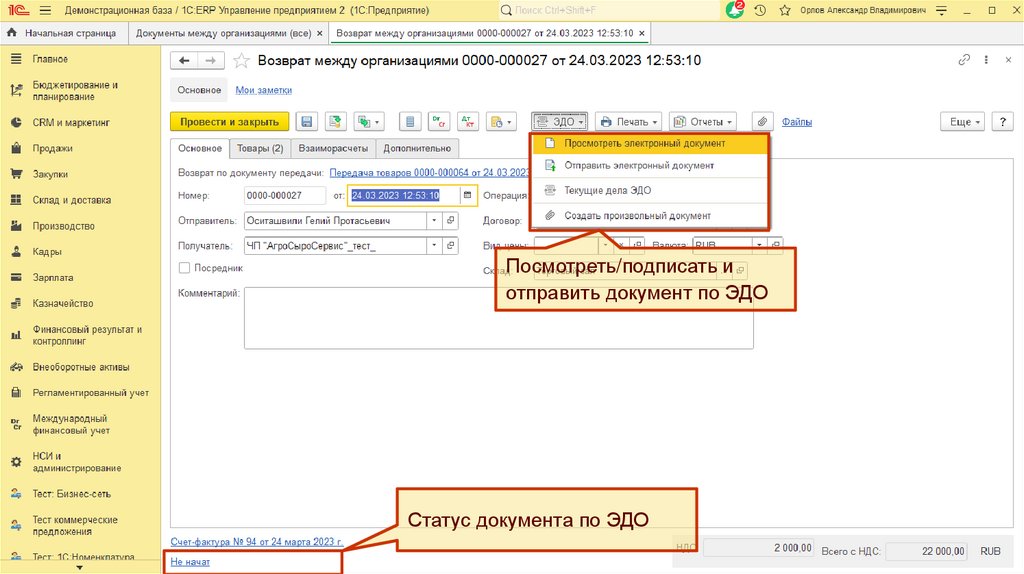Viewport: 1024px width, 574px height.
Task: Open Отправитель record with the open-form icon
Action: (x=451, y=221)
